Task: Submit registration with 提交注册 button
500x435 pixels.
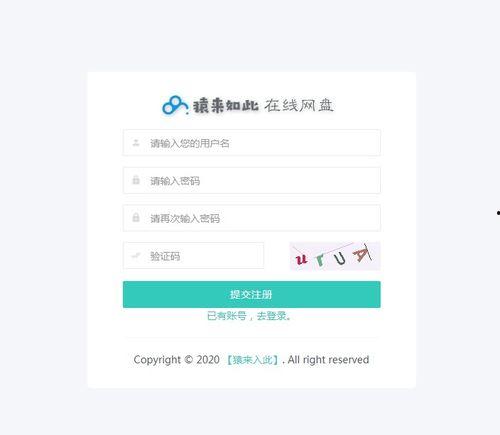Action: pyautogui.click(x=252, y=294)
